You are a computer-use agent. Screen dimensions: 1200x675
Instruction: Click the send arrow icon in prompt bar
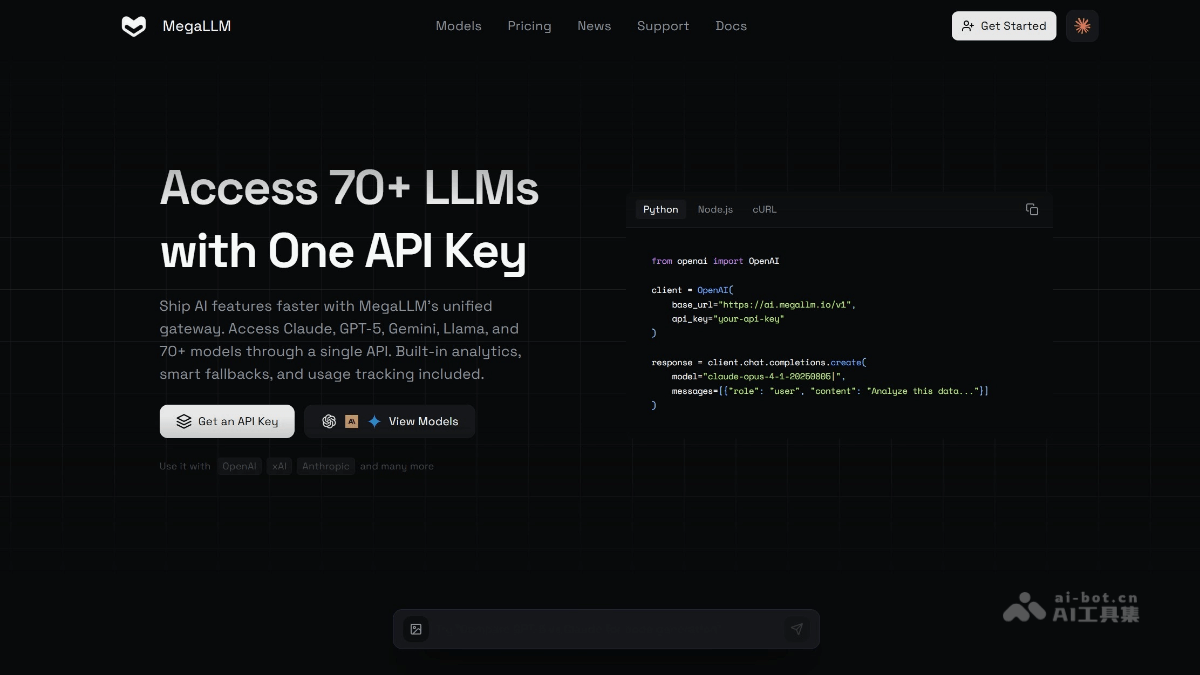(x=797, y=629)
